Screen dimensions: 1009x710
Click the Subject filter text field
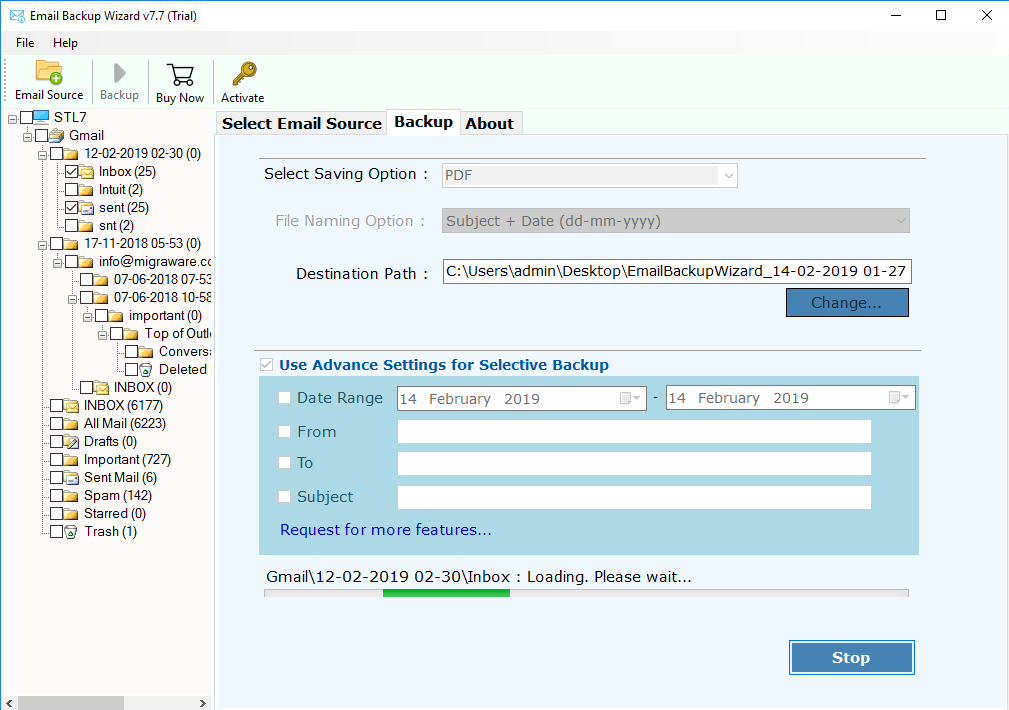click(634, 498)
